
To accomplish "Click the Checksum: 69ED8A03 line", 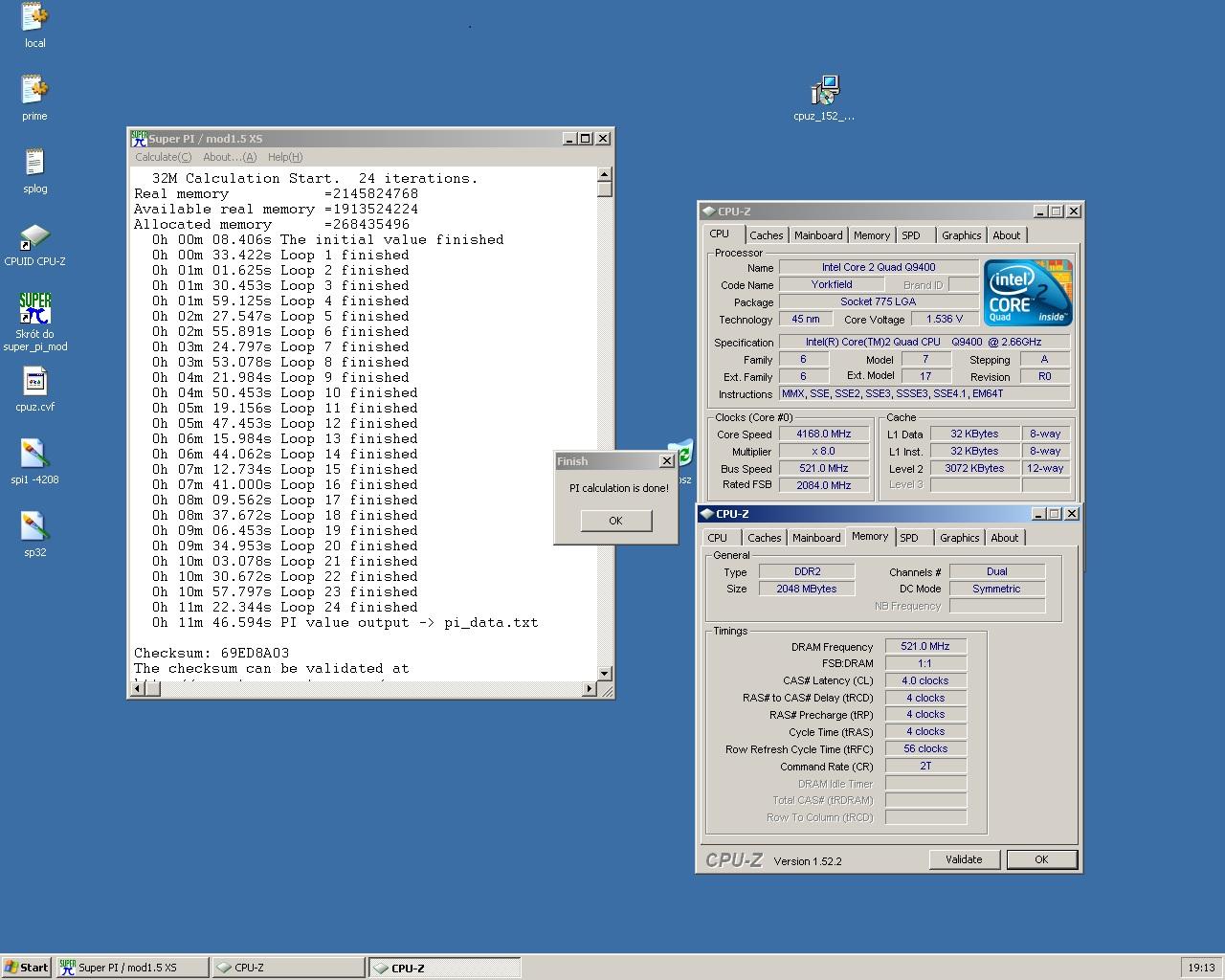I will coord(212,653).
